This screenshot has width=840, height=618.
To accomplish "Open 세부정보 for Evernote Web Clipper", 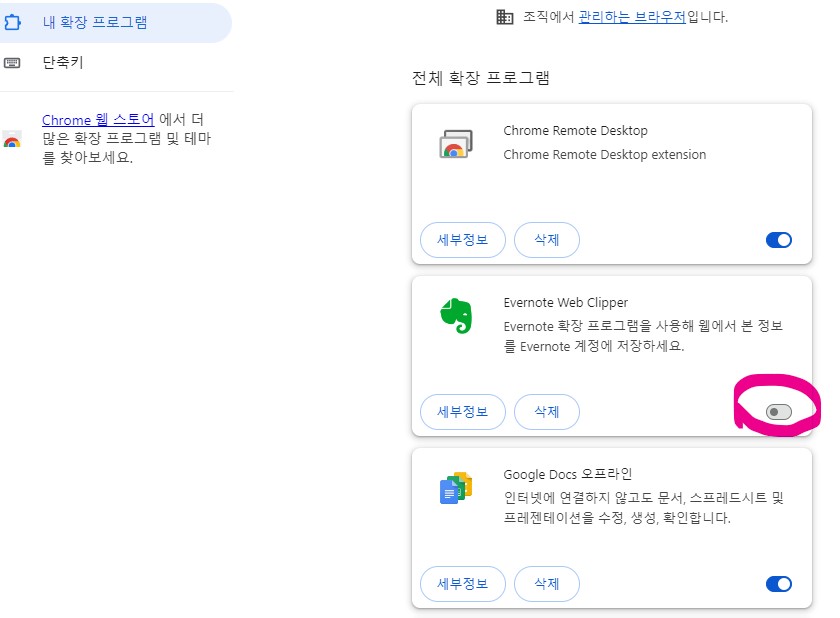I will tap(463, 412).
